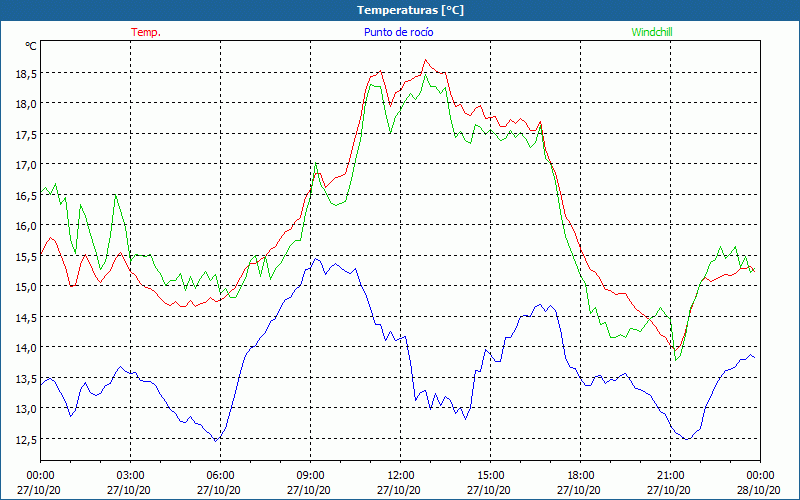800x500 pixels.
Task: Click the 15,0 y-axis value
Action: [x=27, y=286]
